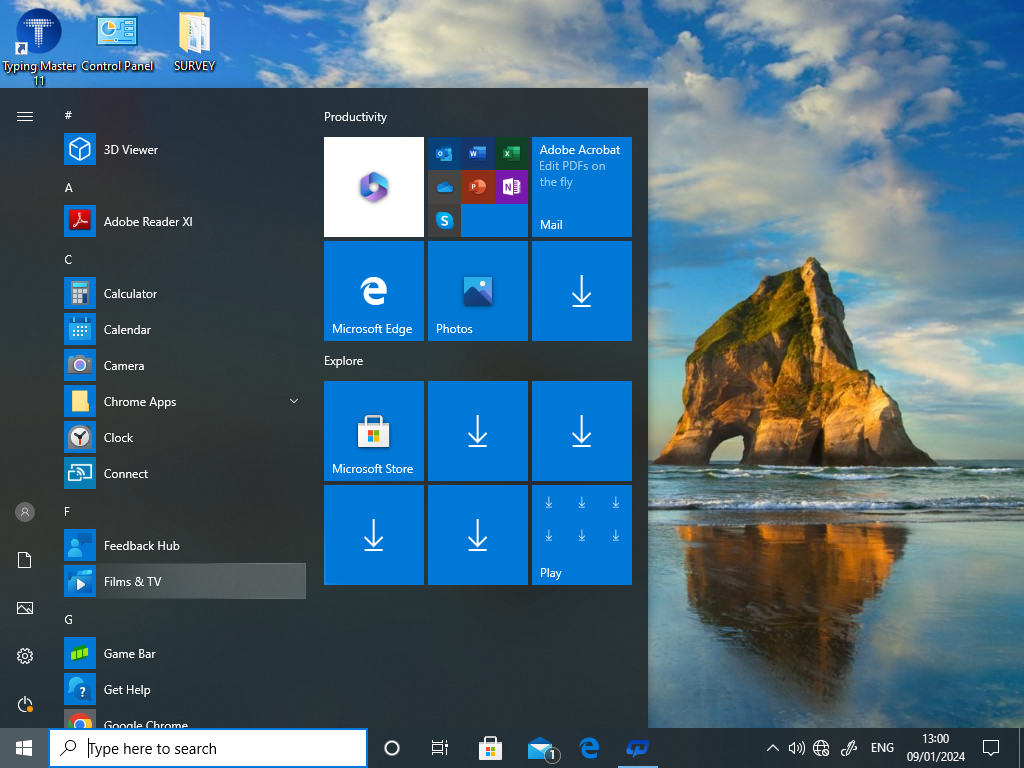
Task: Launch Feedback Hub
Action: 141,546
